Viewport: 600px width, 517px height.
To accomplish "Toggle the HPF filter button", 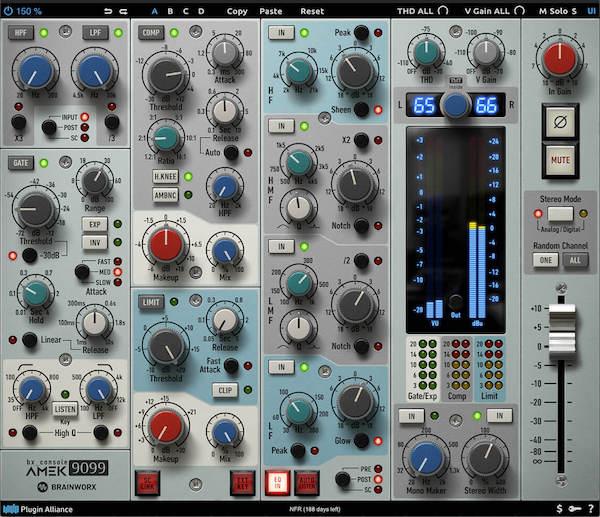I will (x=19, y=33).
